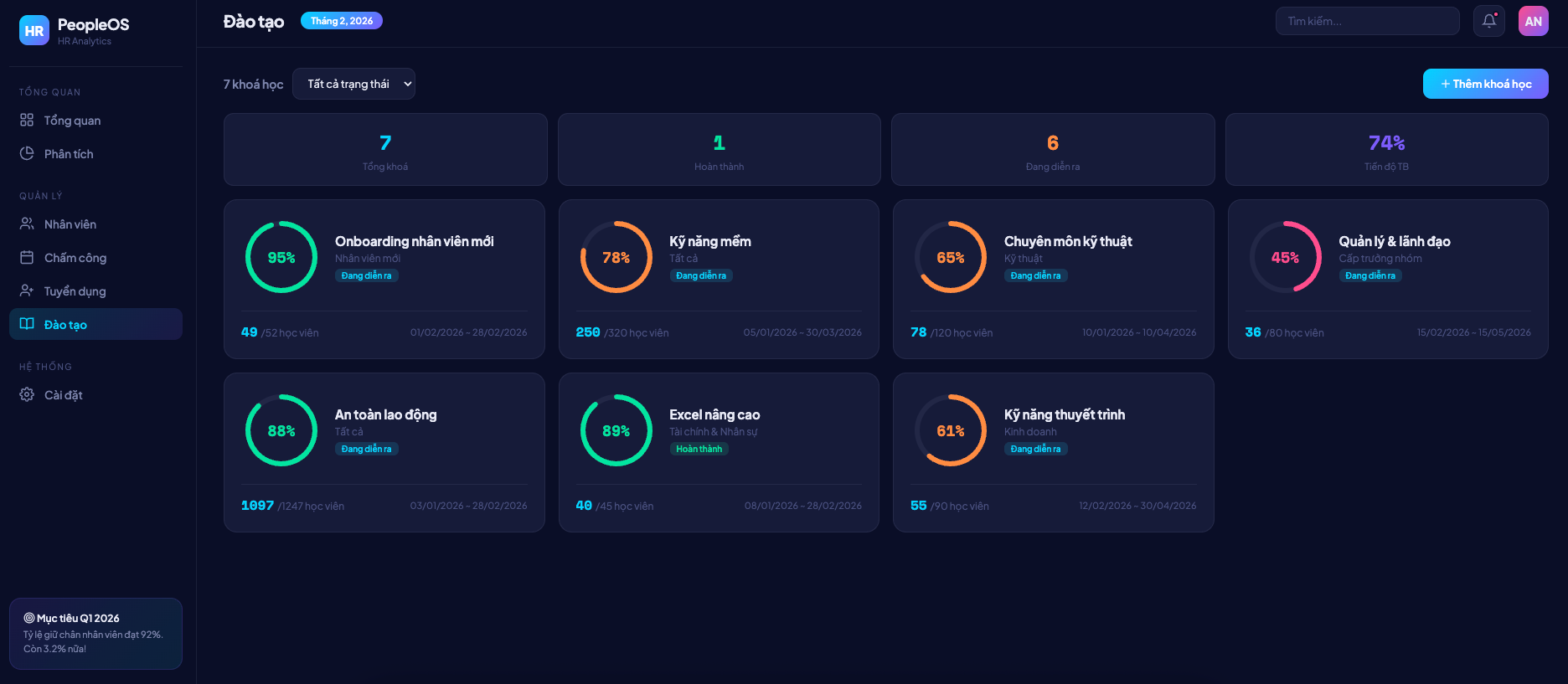This screenshot has width=1568, height=684.
Task: Select the Kỹ năng thuyết trình course title
Action: 1064,414
